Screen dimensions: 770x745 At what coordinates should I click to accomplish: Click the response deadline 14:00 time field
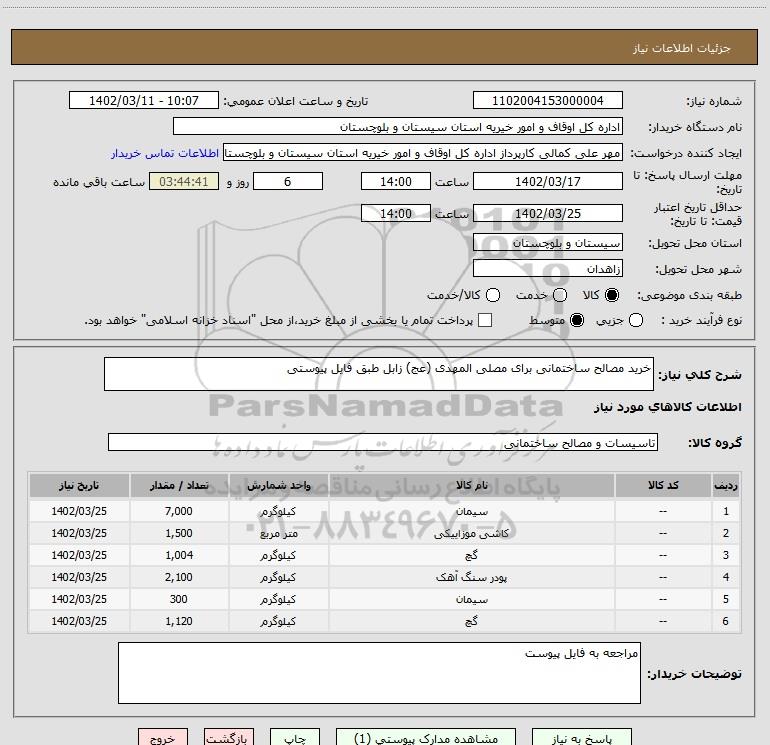pos(396,181)
